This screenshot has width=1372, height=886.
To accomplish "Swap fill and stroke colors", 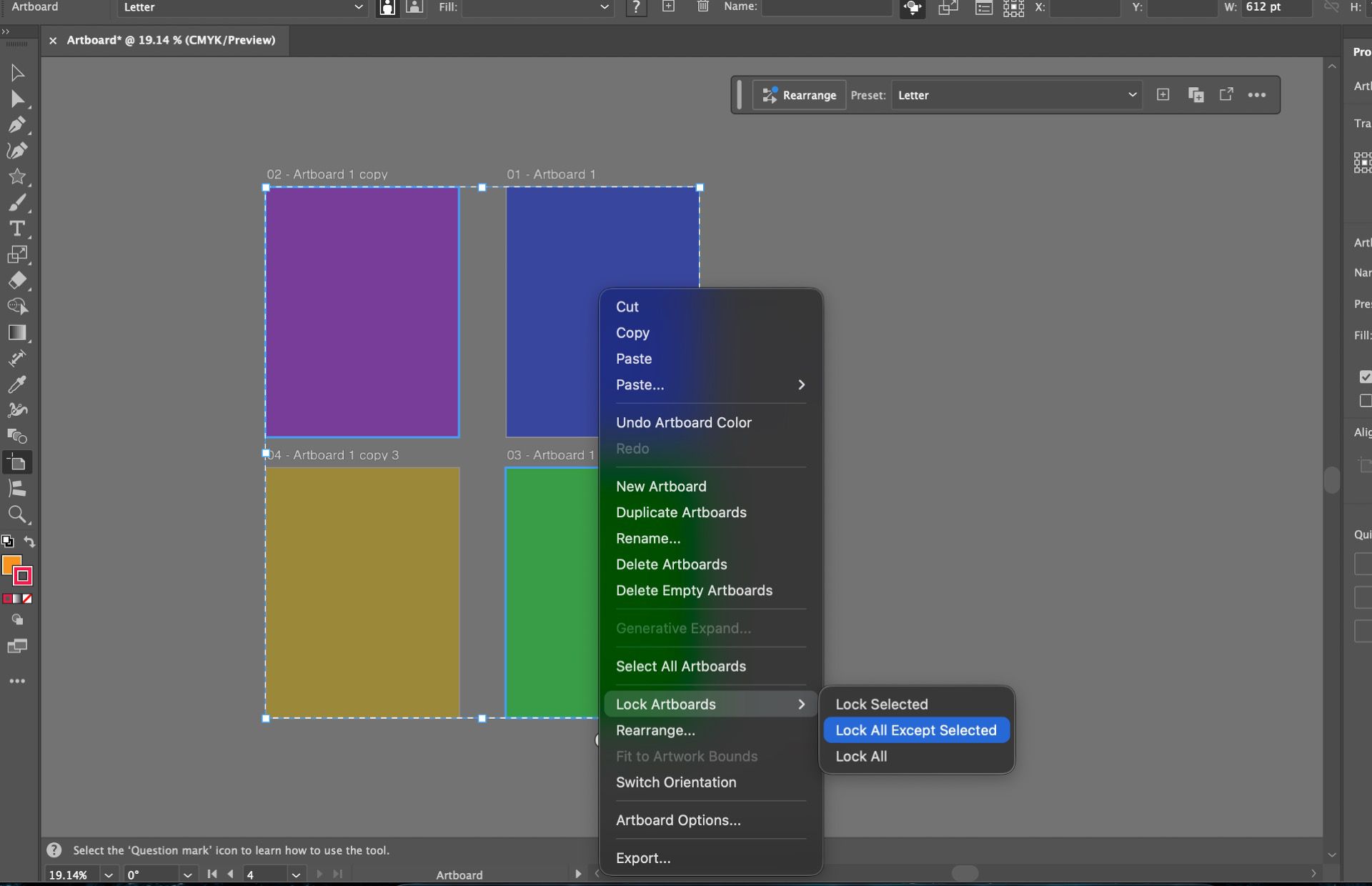I will coord(29,542).
